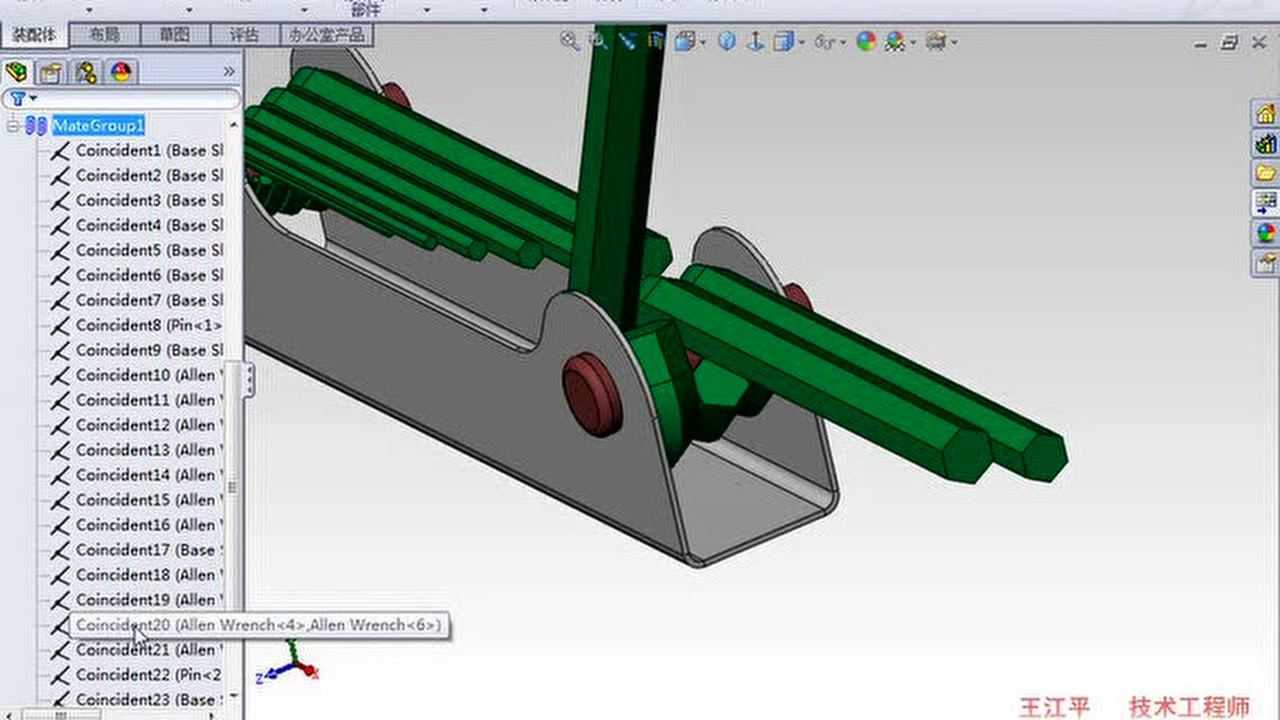The image size is (1280, 720).
Task: Open the FeatureManager design tree tab
Action: pos(16,72)
